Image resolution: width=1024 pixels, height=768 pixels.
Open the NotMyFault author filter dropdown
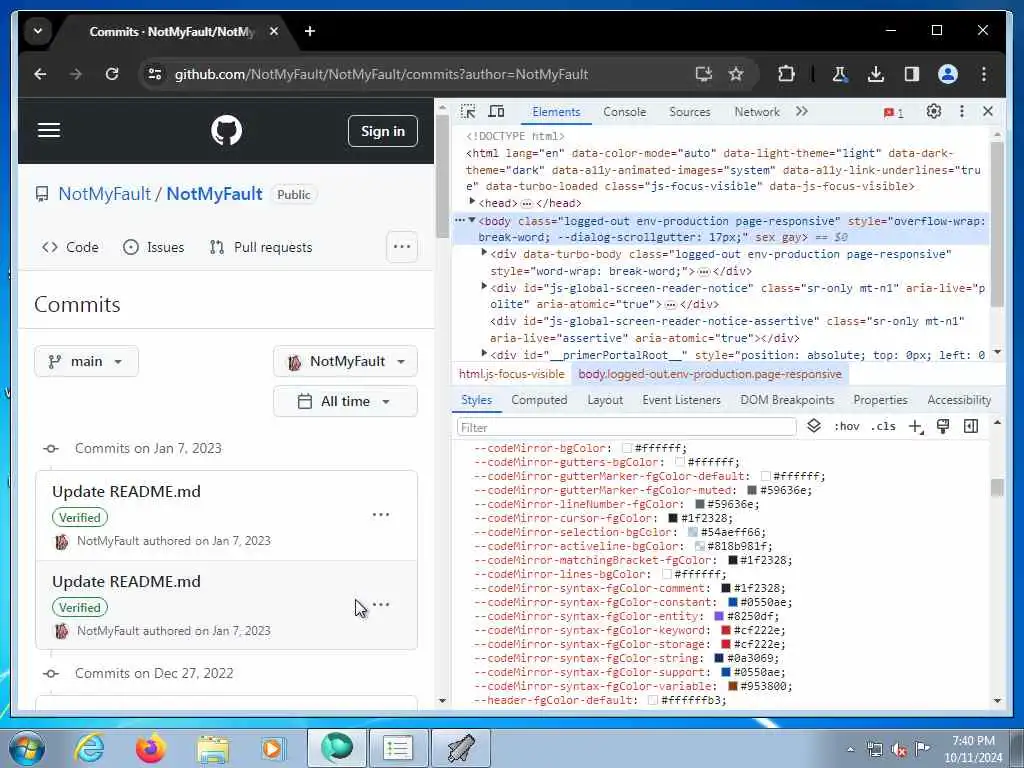[x=345, y=361]
